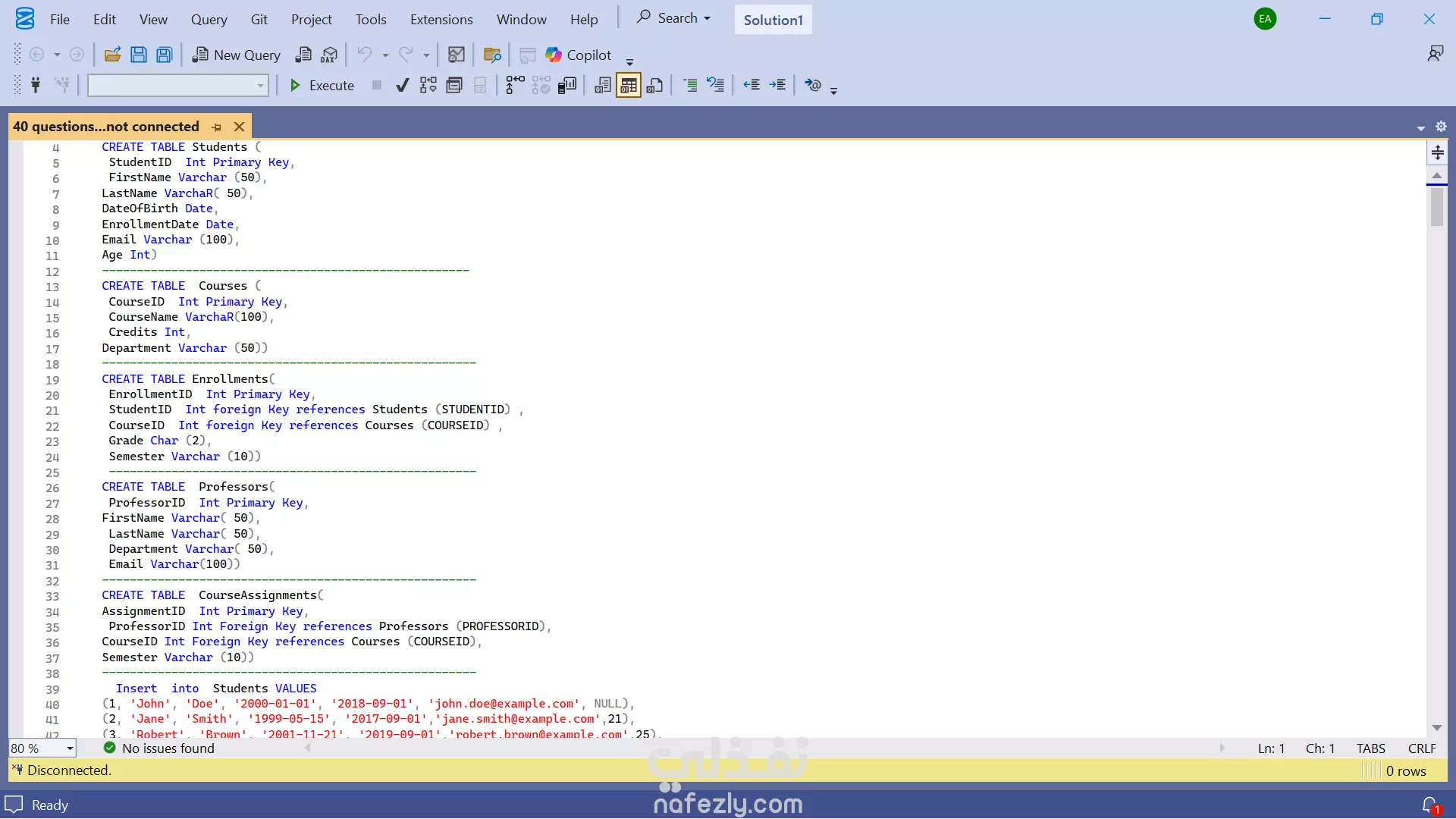This screenshot has height=819, width=1456.
Task: Show the open documents list dropdown
Action: click(1420, 128)
